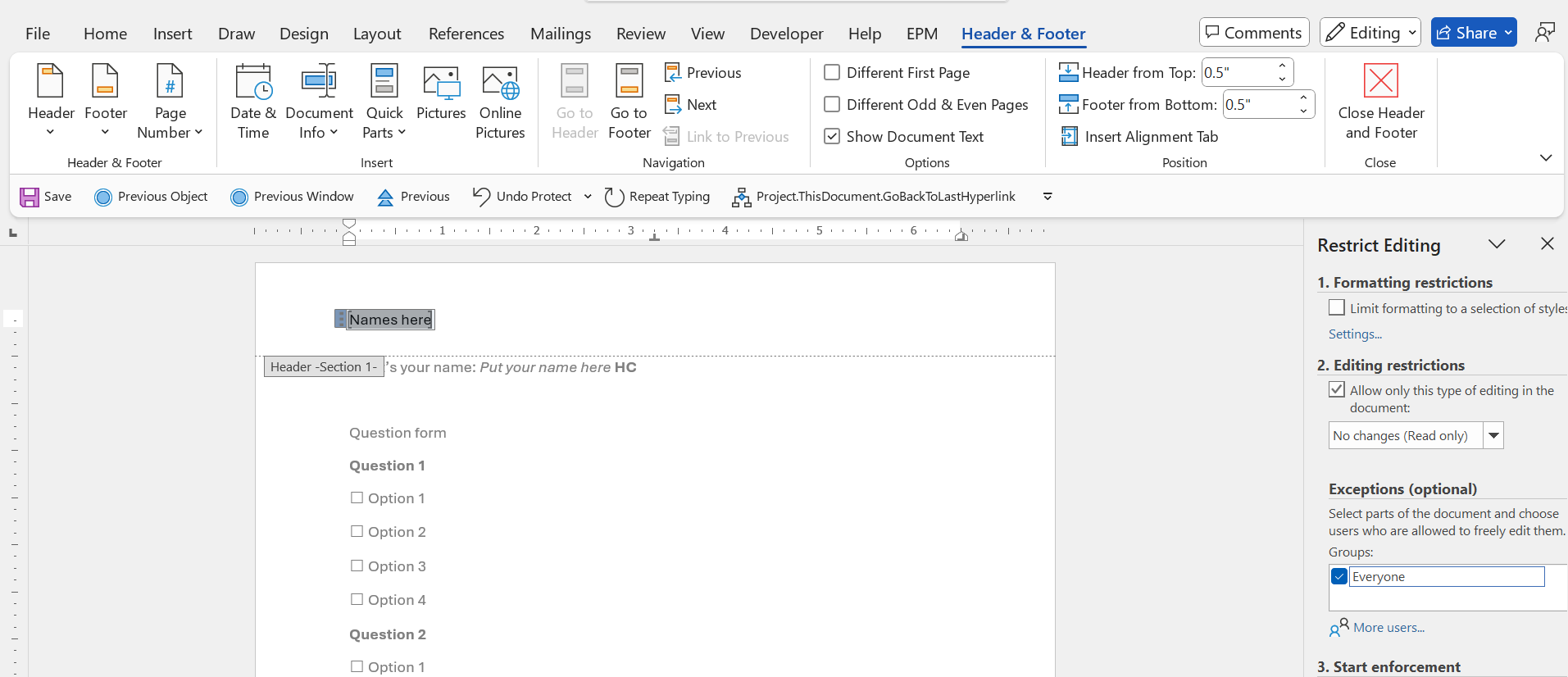
Task: Switch to the Mailings tab
Action: pos(561,34)
